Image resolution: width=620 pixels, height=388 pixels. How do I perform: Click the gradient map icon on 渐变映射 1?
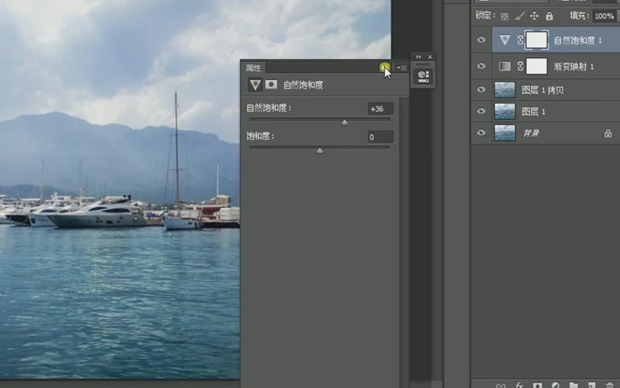(x=505, y=66)
